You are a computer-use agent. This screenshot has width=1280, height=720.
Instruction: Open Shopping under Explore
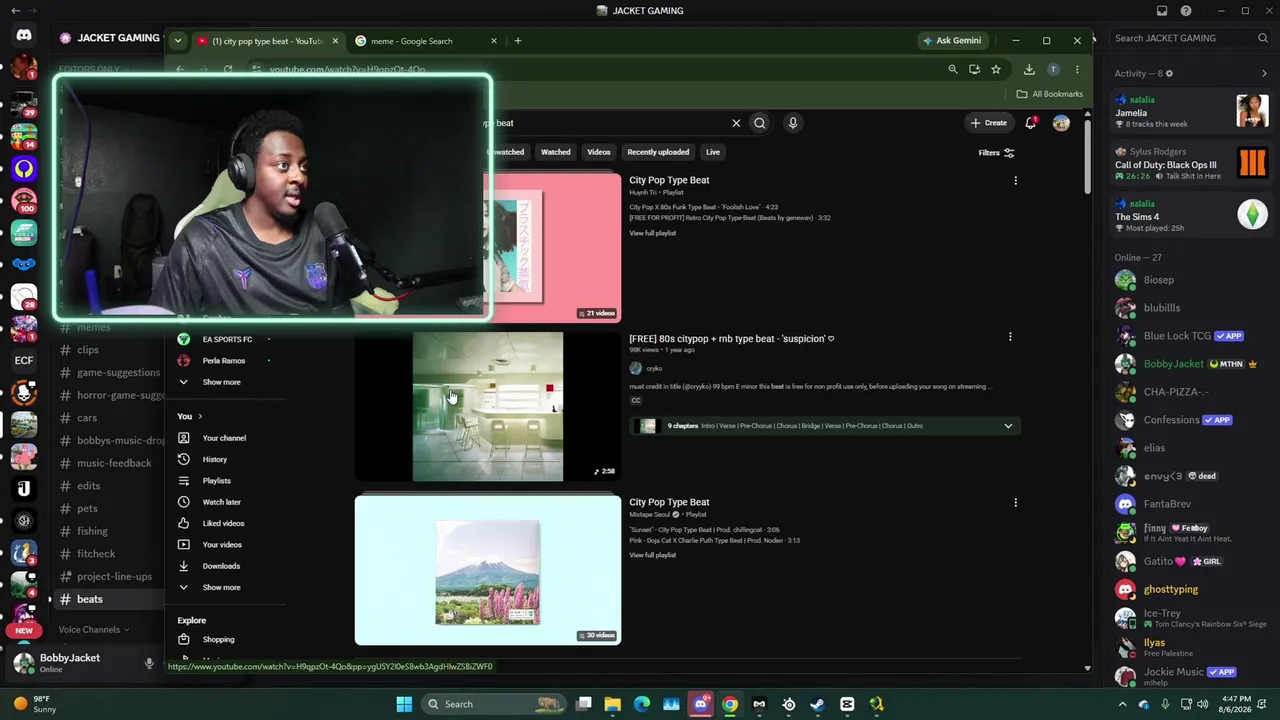click(x=218, y=639)
